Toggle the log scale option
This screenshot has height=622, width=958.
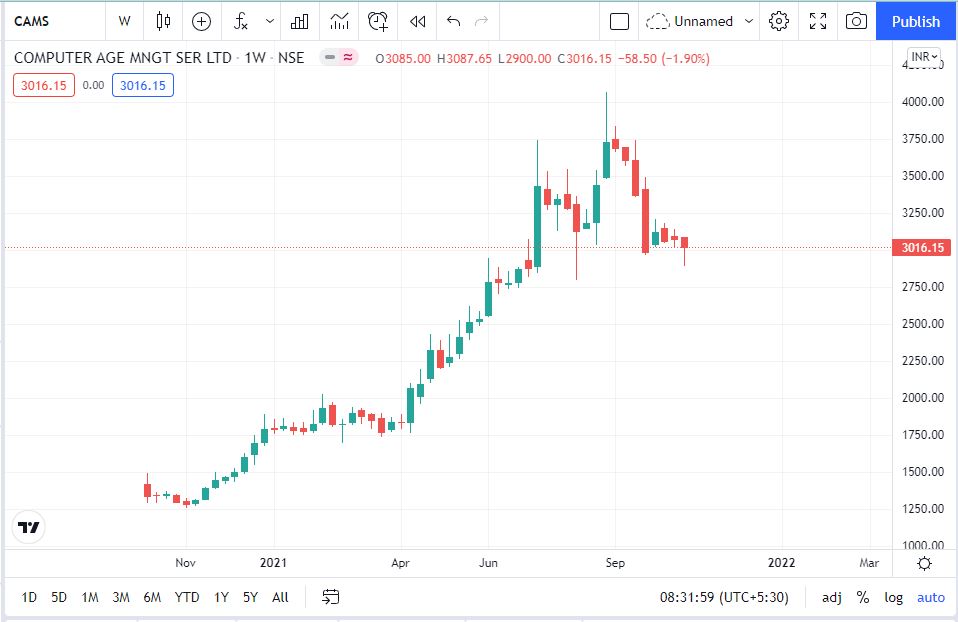coord(893,597)
